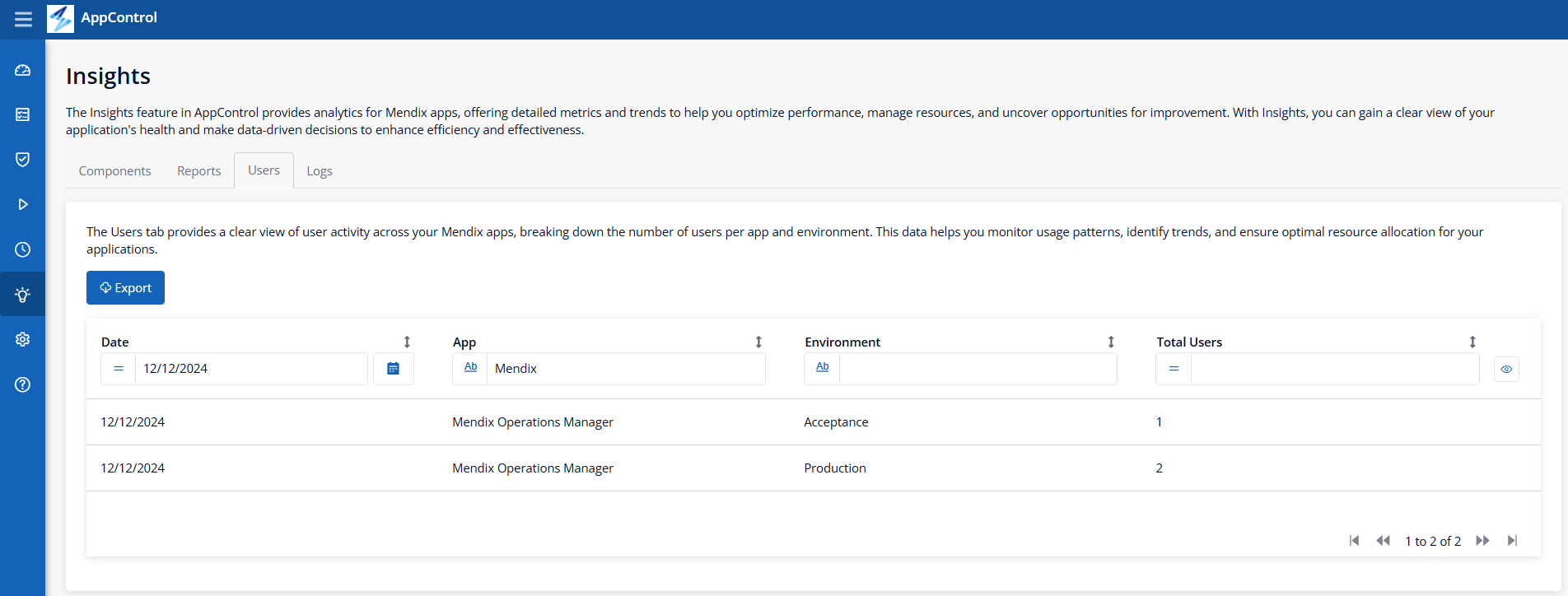Open the settings gear sidebar icon

click(x=23, y=339)
